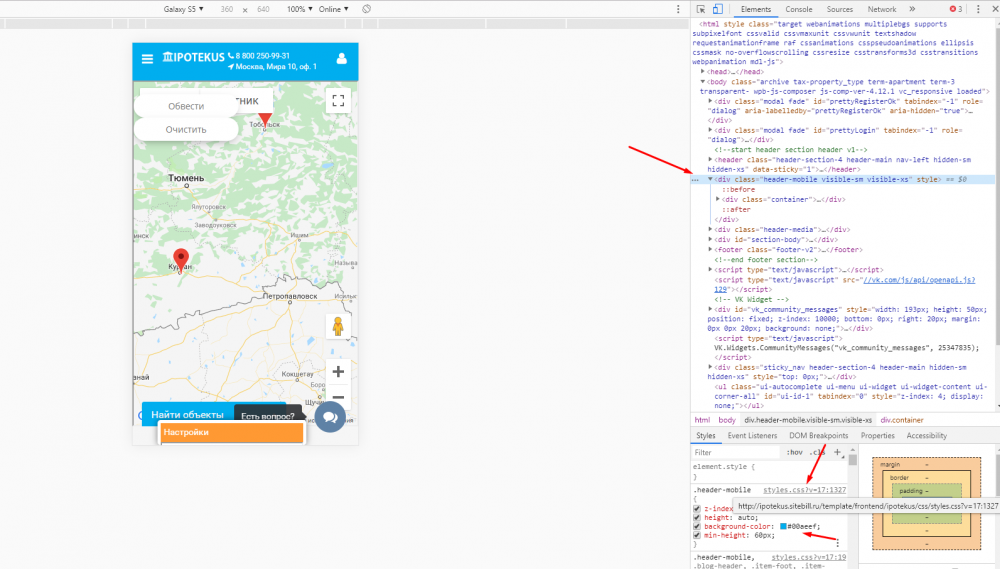Screen dimensions: 1000x569
Task: Click the user profile icon in header
Action: [x=341, y=59]
